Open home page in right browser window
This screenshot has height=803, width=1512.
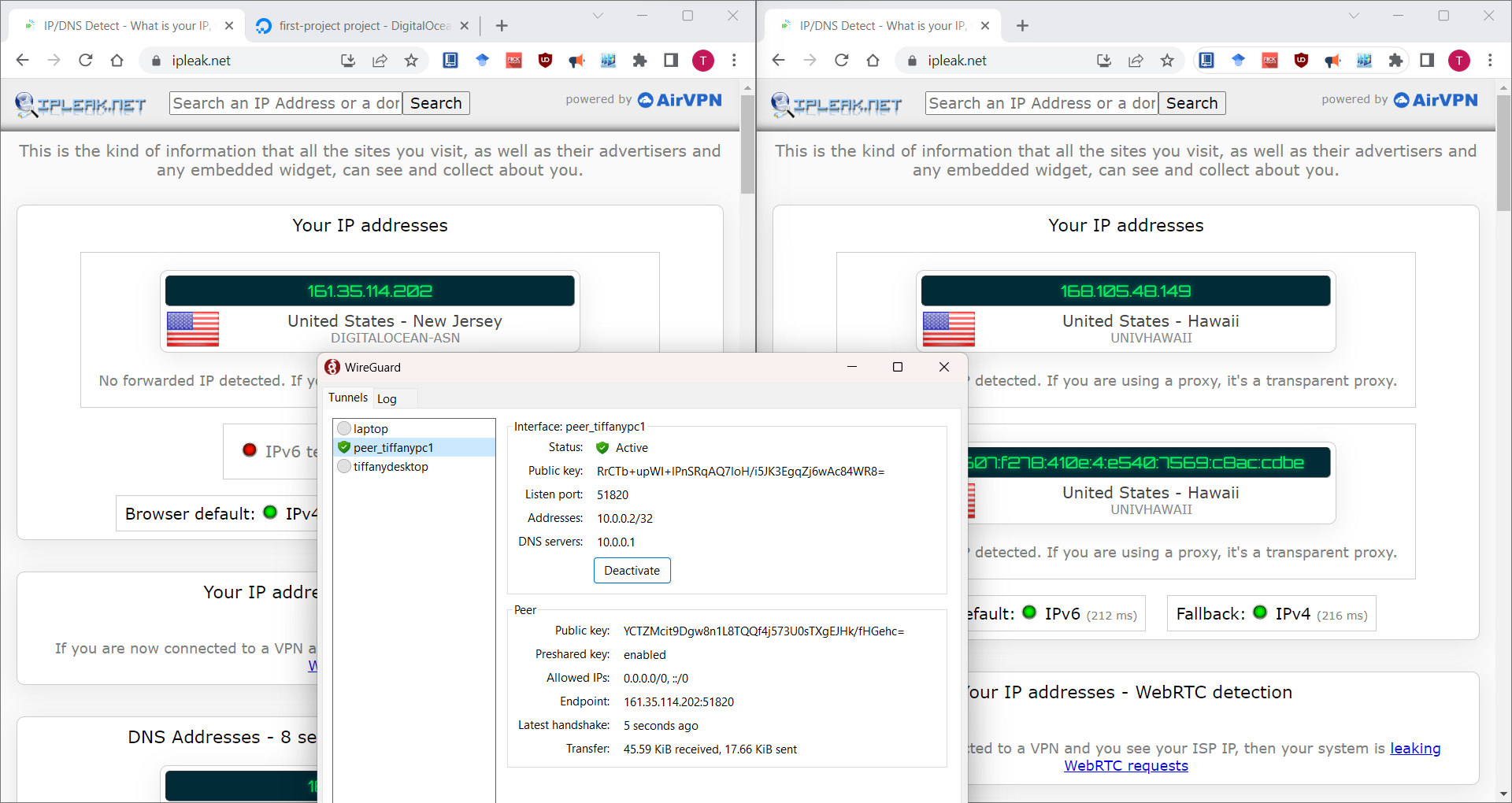(x=873, y=61)
